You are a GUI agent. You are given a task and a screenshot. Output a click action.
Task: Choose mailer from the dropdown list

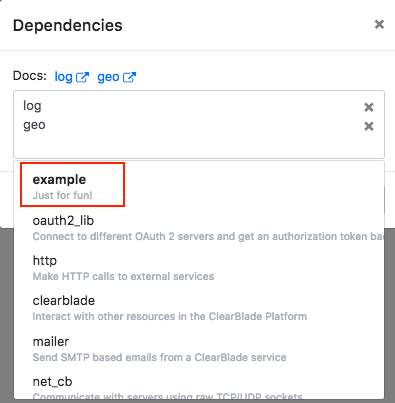199,349
